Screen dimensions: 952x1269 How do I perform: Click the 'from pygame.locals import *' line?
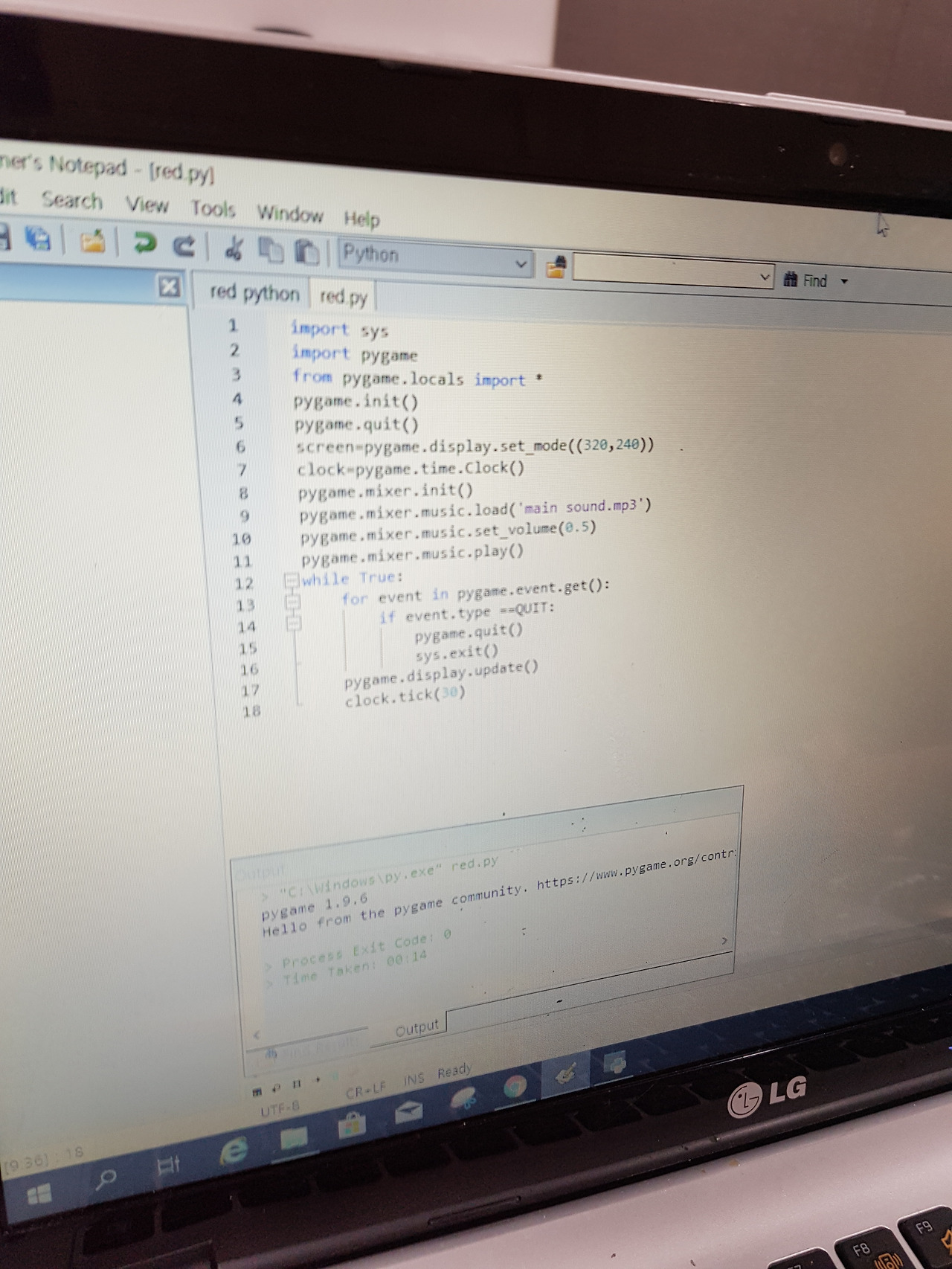[417, 379]
